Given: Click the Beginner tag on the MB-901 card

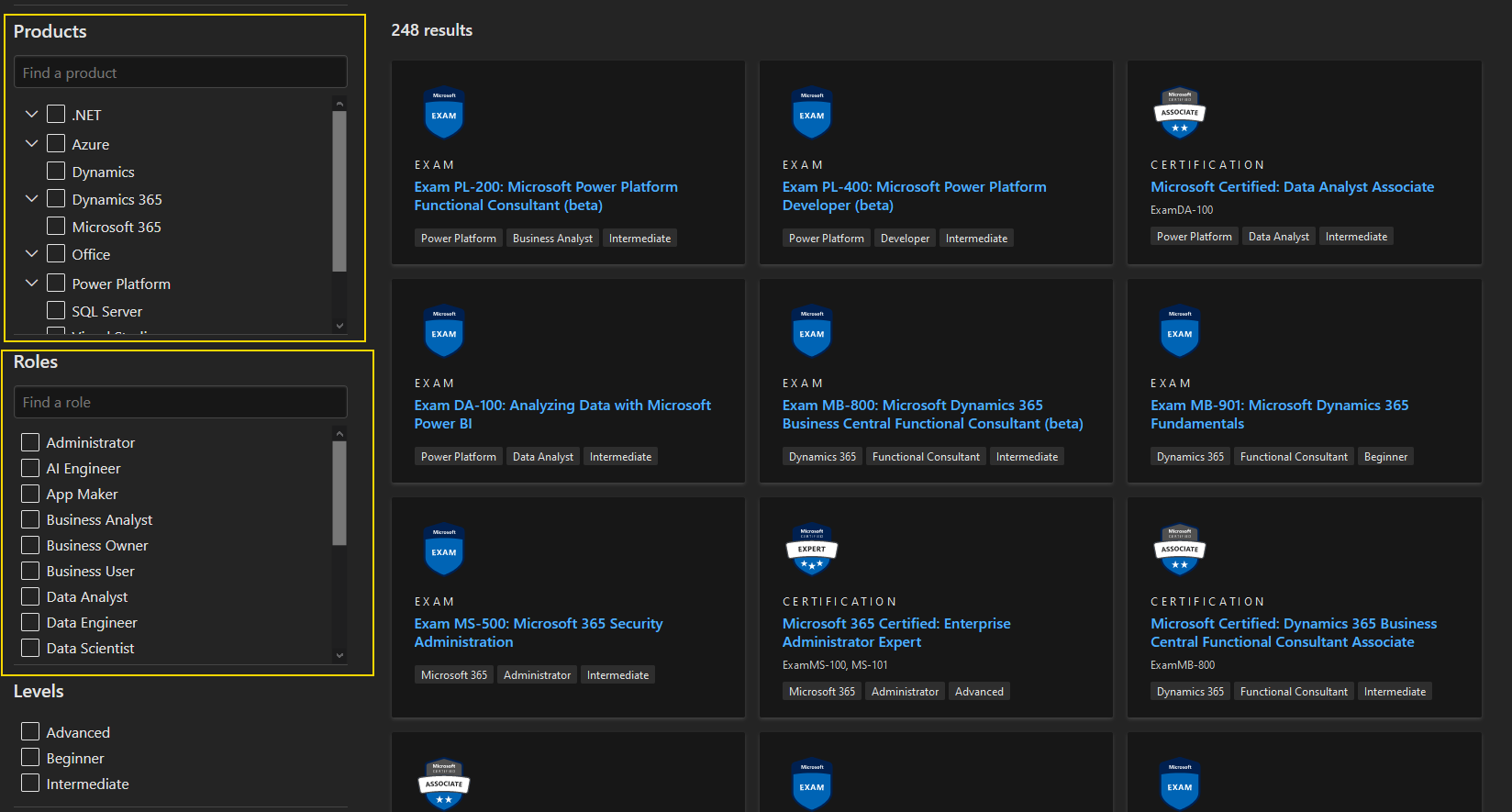Looking at the screenshot, I should tap(1385, 457).
